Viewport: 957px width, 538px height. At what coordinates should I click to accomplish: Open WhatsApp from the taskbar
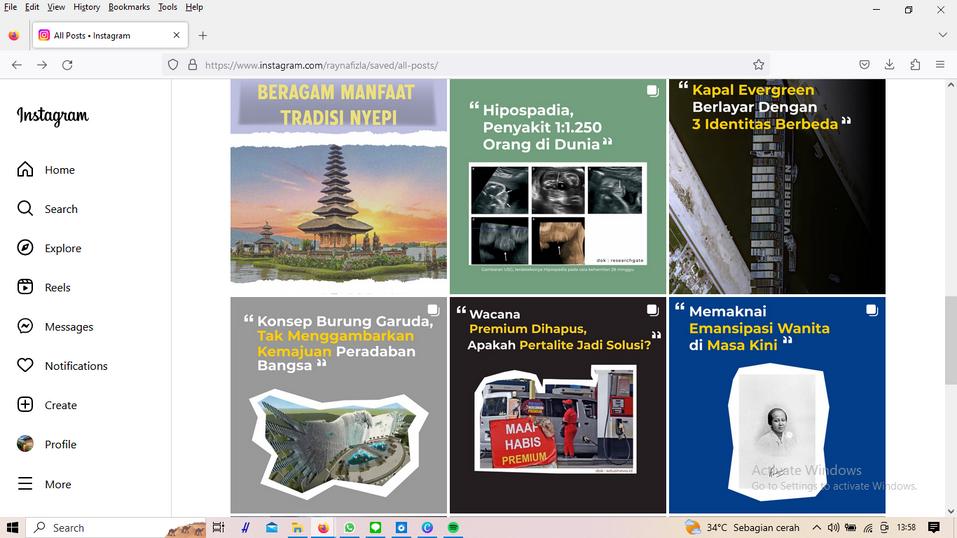(349, 528)
